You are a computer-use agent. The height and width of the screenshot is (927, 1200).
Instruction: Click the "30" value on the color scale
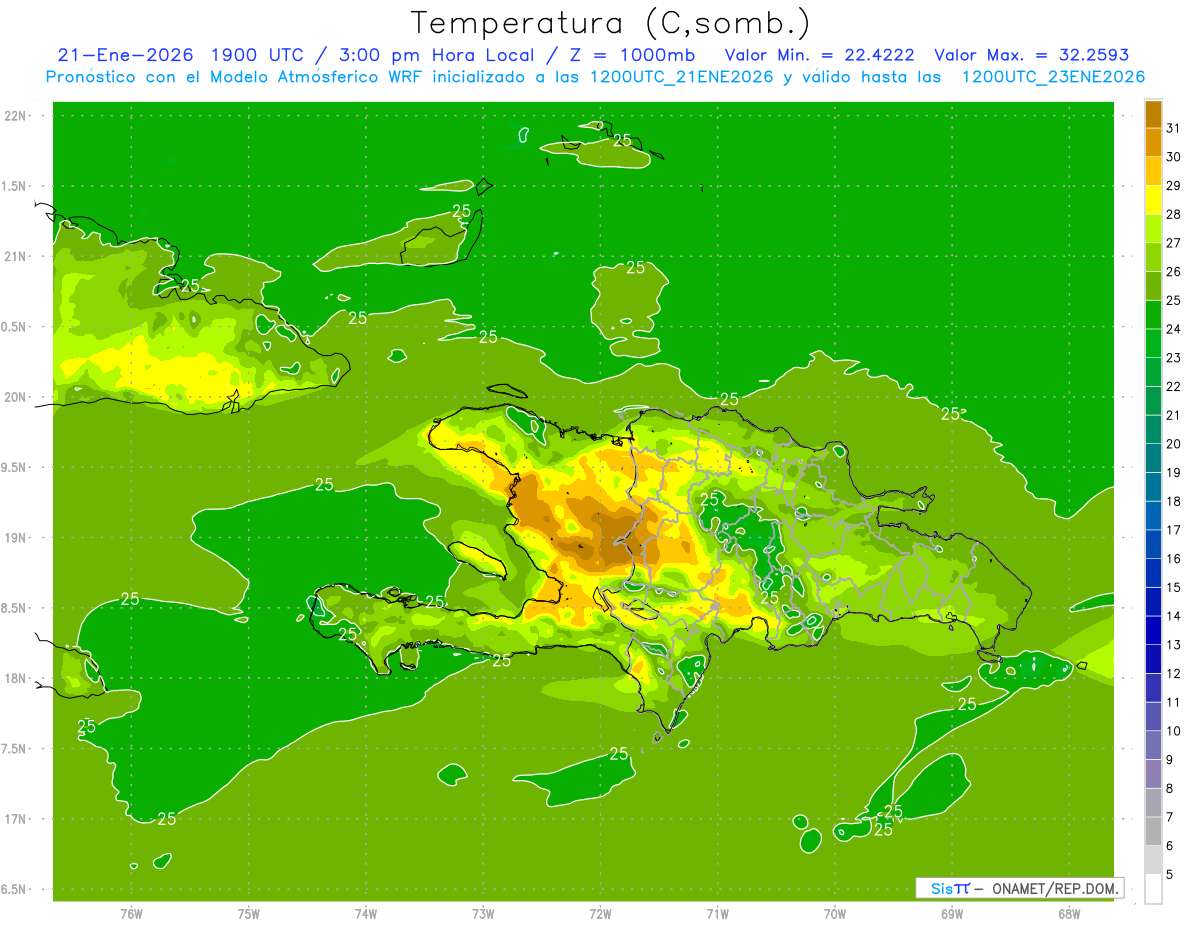point(1174,157)
